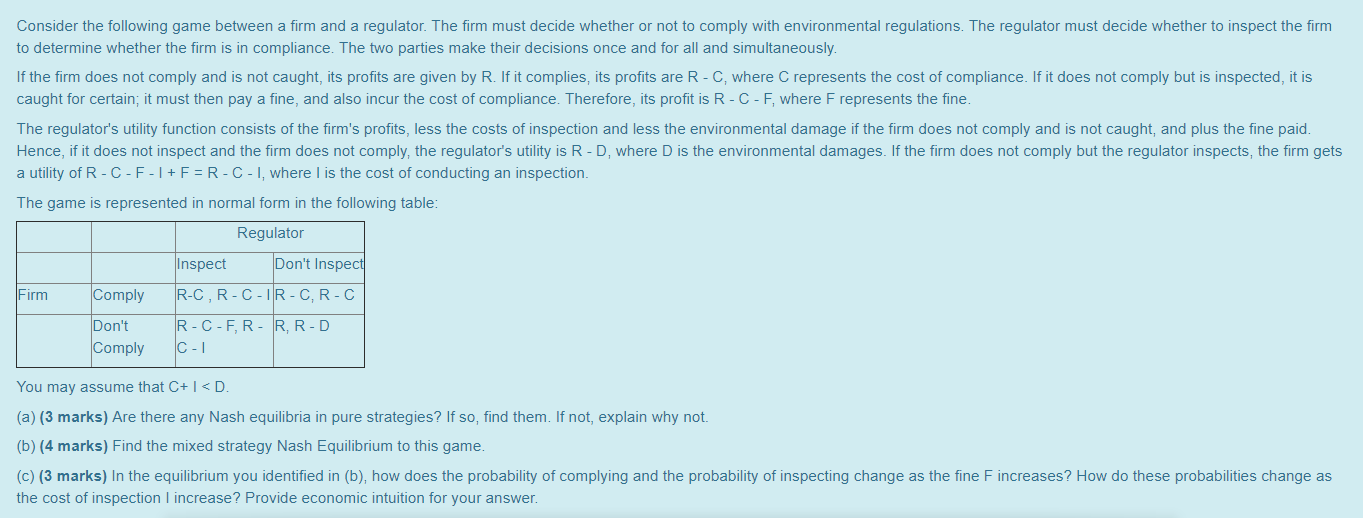
Task: Click the Regulator header cell in the table
Action: point(270,234)
